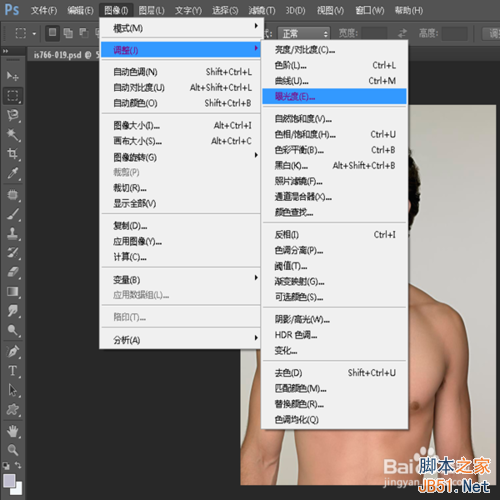Screen dimensions: 500x500
Task: Select the Brush tool
Action: pyautogui.click(x=13, y=214)
